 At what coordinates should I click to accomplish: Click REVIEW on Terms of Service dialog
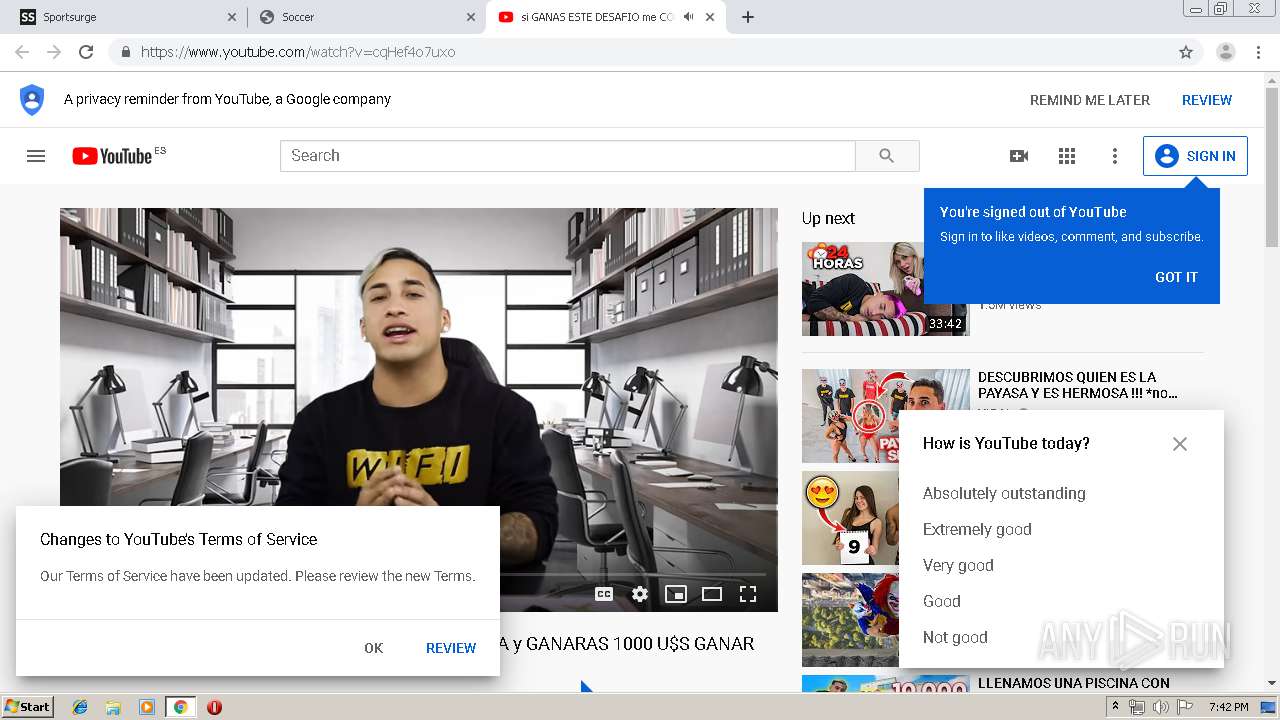pyautogui.click(x=451, y=648)
